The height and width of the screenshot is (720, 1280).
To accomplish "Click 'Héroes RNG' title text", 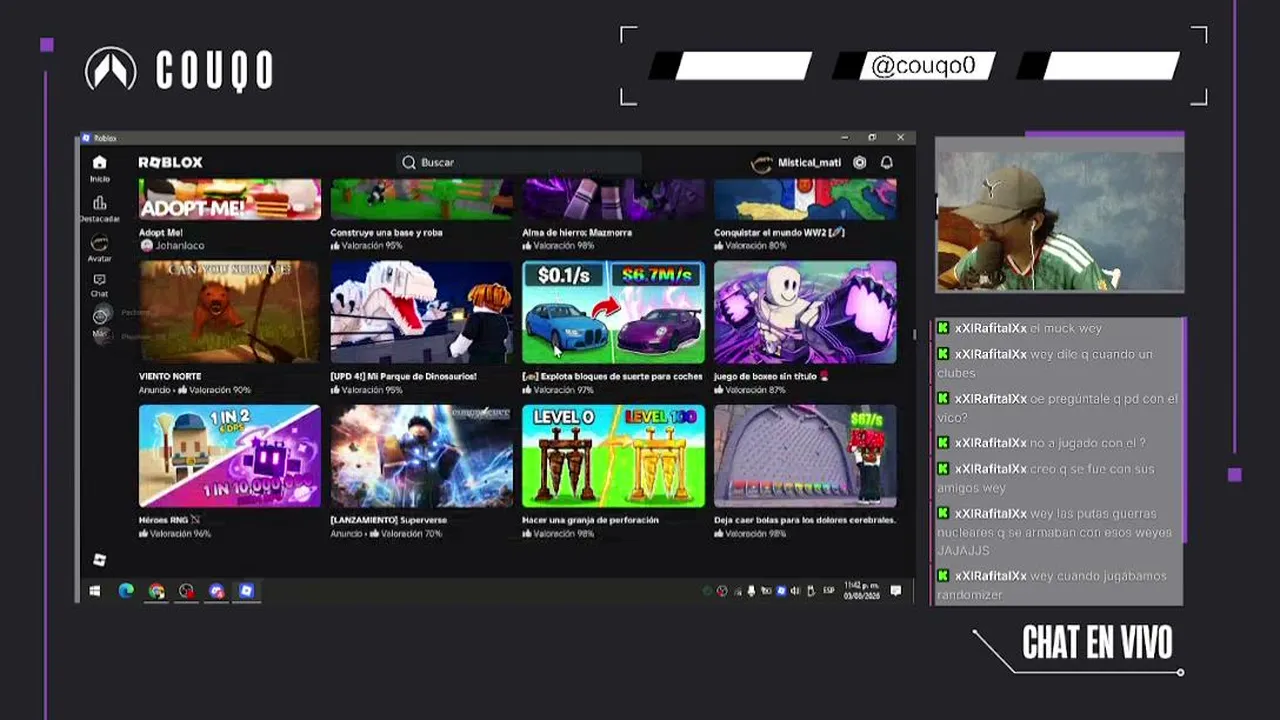I will pos(170,520).
